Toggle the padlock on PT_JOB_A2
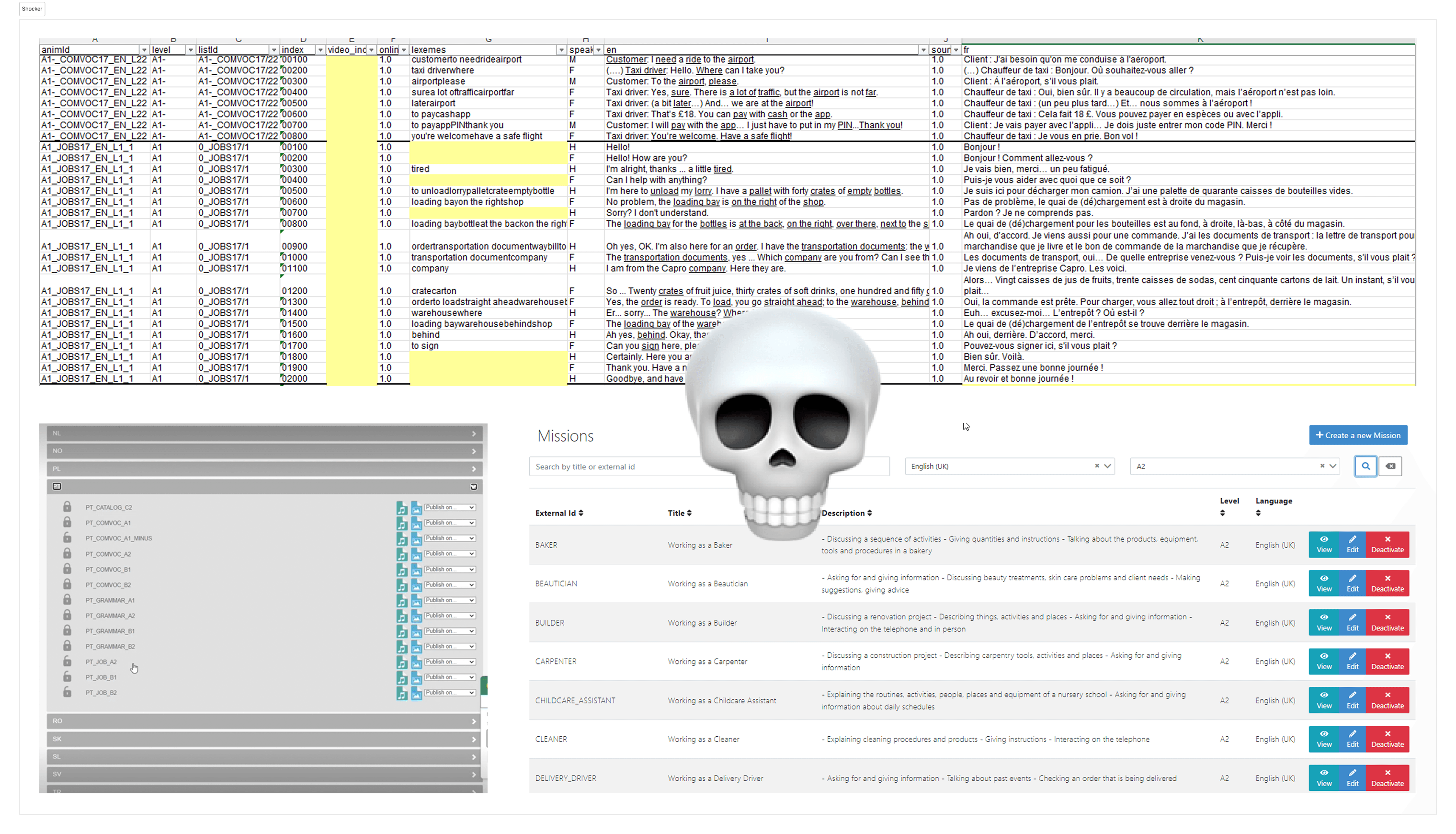This screenshot has height=834, width=1456. [67, 661]
